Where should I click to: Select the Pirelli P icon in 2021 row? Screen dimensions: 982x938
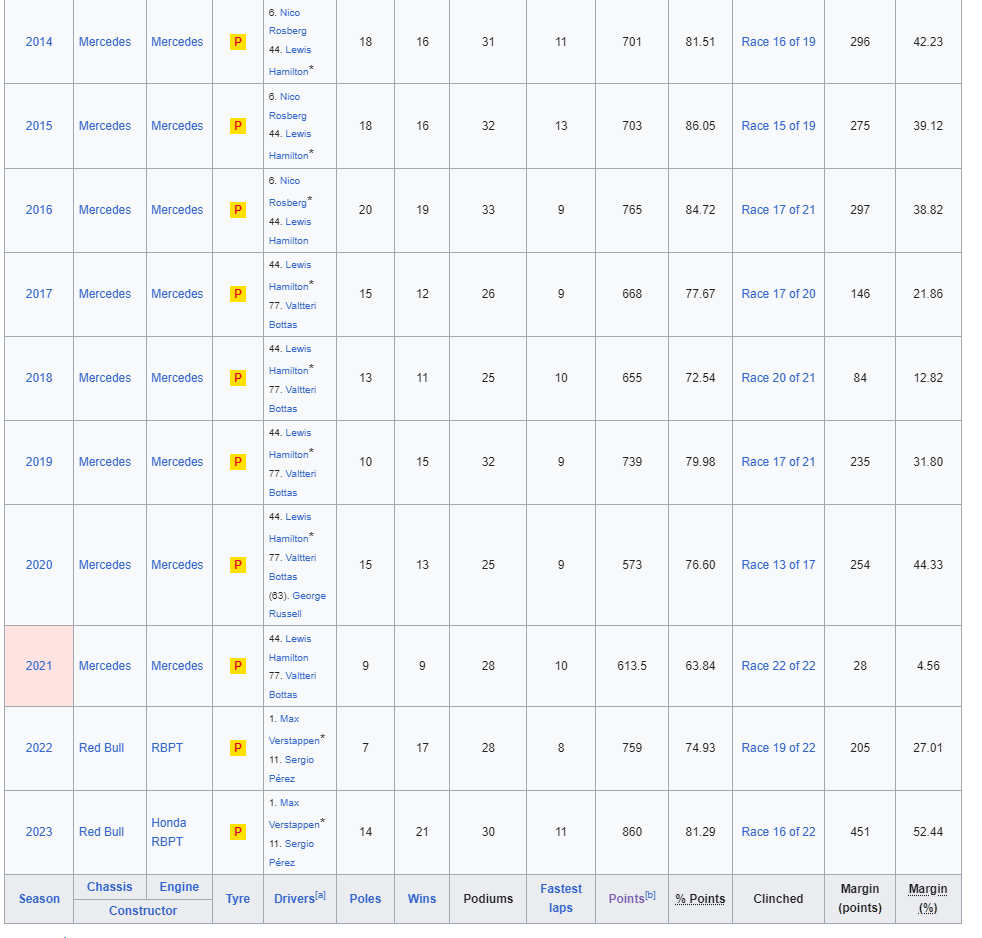pyautogui.click(x=238, y=666)
